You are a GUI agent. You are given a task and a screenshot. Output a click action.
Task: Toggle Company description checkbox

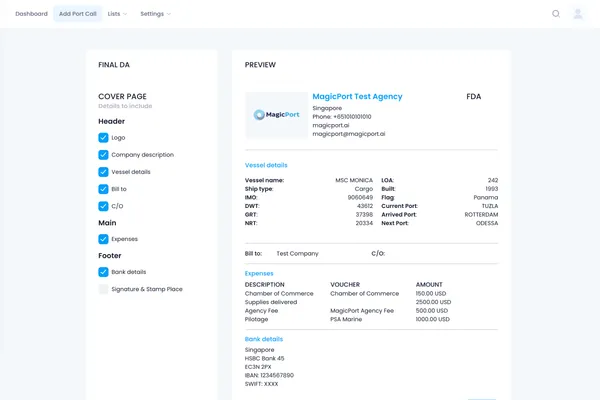(x=103, y=155)
